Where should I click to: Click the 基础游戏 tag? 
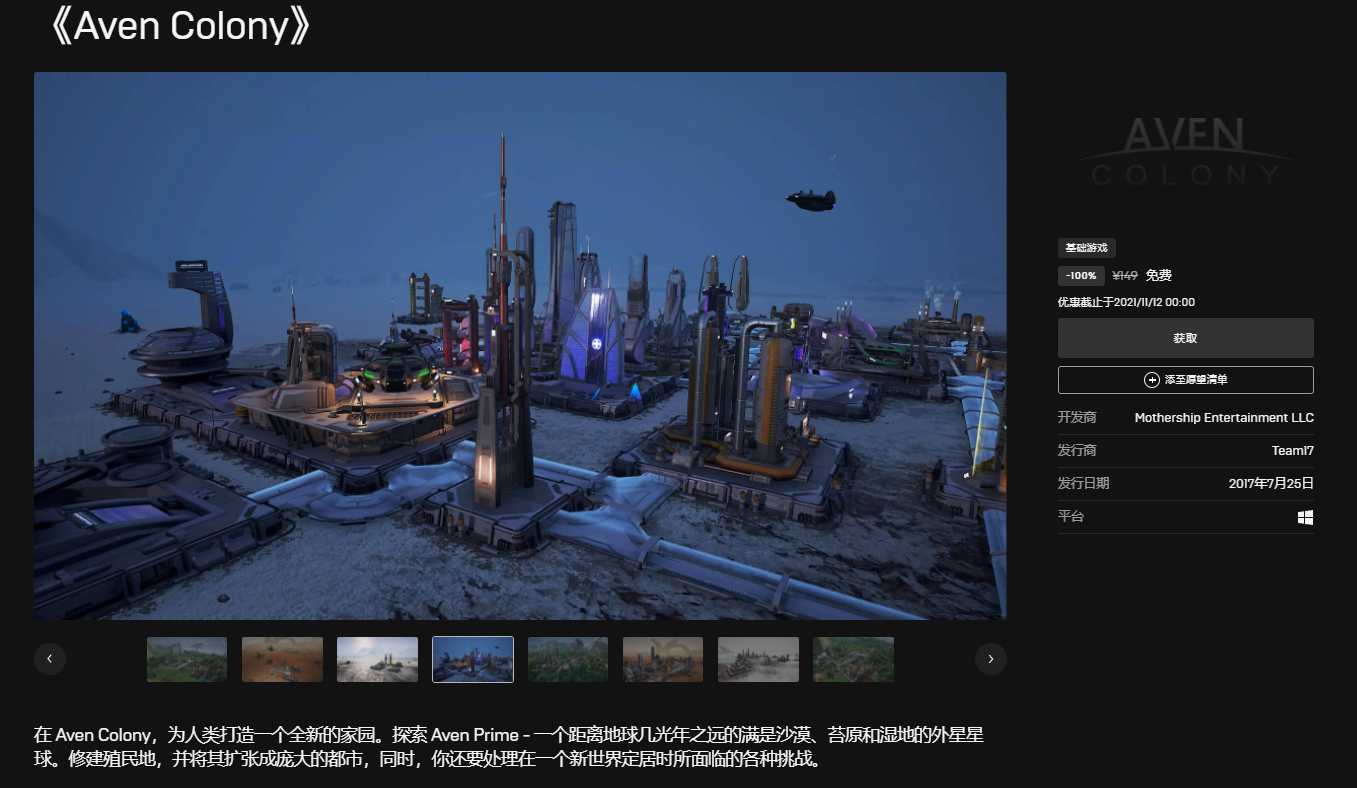(1086, 247)
